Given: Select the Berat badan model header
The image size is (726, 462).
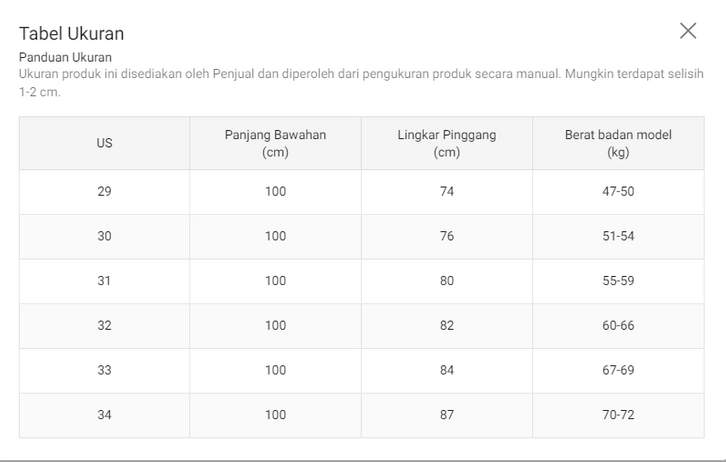Looking at the screenshot, I should (x=618, y=143).
